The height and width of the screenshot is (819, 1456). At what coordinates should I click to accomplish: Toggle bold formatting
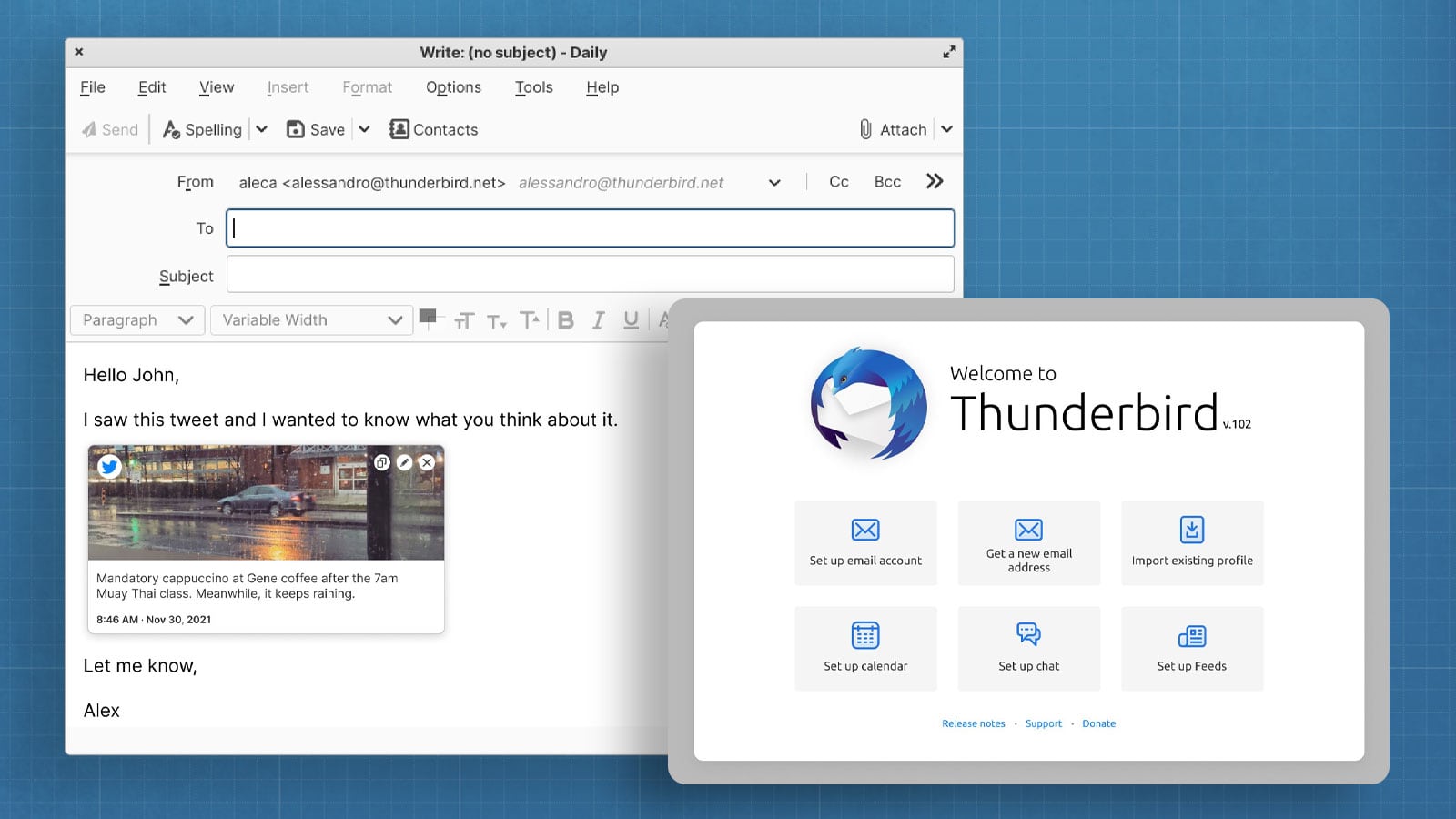pyautogui.click(x=565, y=319)
